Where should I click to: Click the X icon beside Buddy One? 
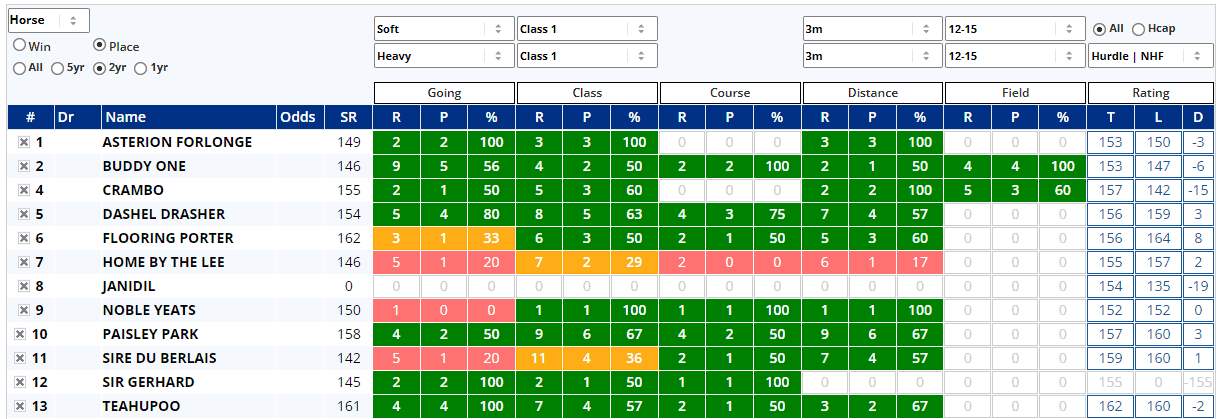click(23, 166)
